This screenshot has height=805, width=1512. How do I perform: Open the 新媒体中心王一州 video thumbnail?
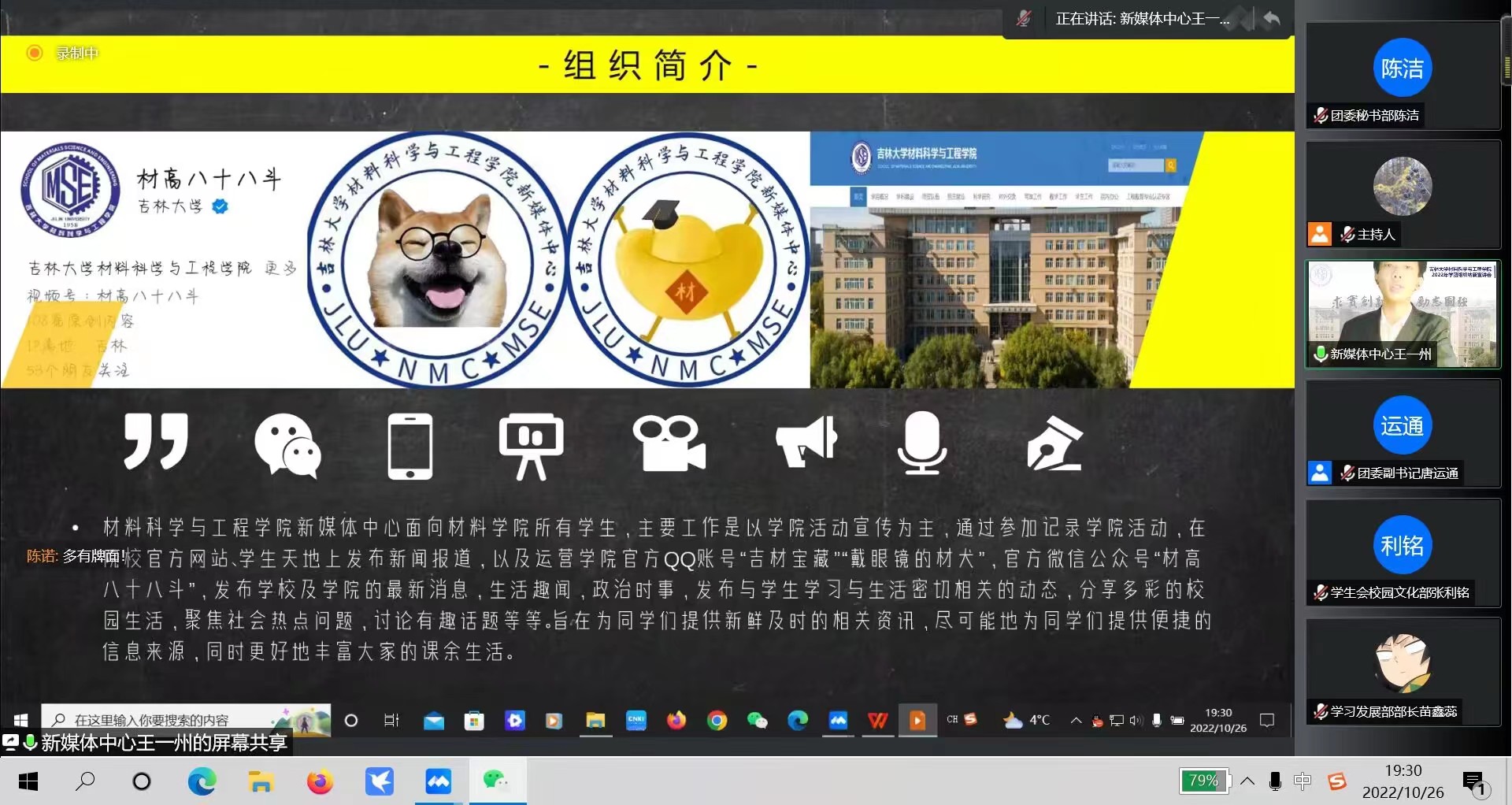click(x=1402, y=314)
